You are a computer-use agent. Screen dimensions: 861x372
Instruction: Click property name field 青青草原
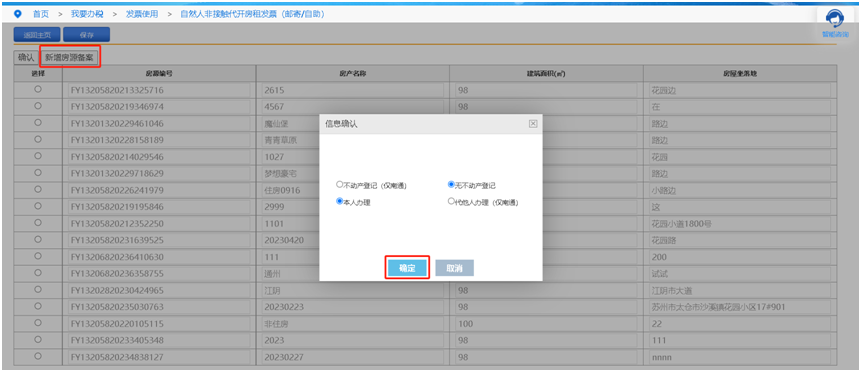click(290, 140)
